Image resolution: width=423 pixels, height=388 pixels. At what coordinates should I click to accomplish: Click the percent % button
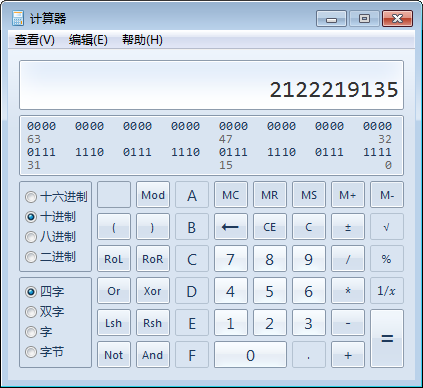pyautogui.click(x=387, y=259)
